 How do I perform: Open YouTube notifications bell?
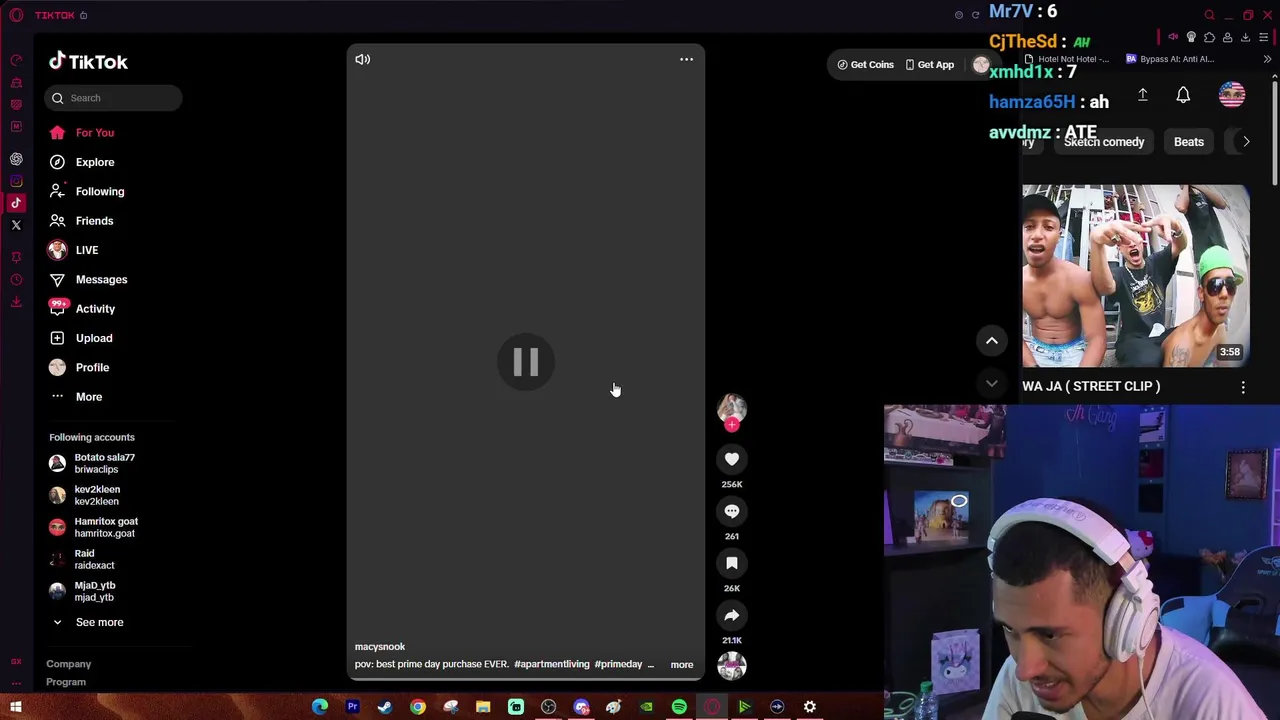pos(1183,95)
